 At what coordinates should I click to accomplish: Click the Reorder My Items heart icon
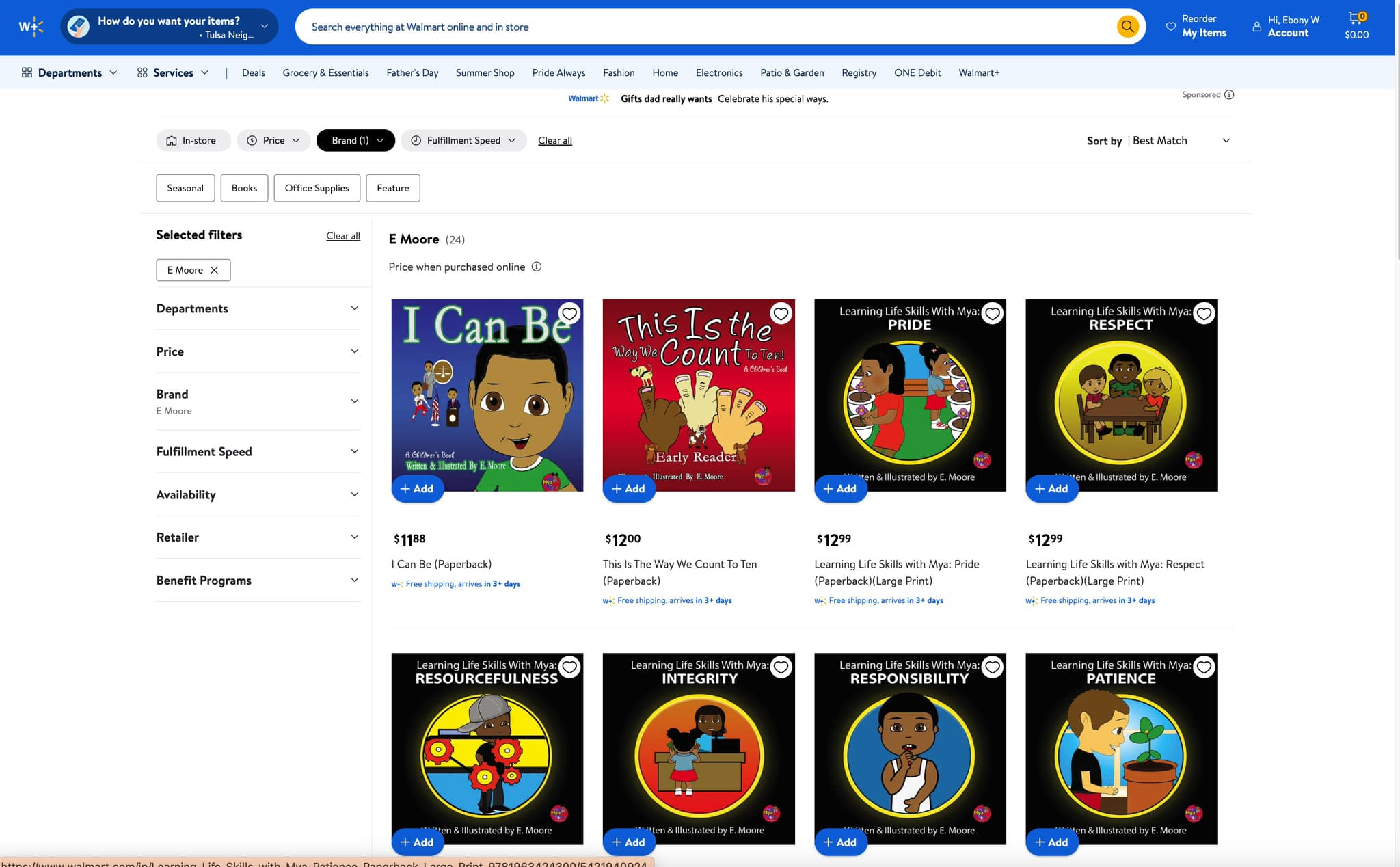click(1171, 26)
